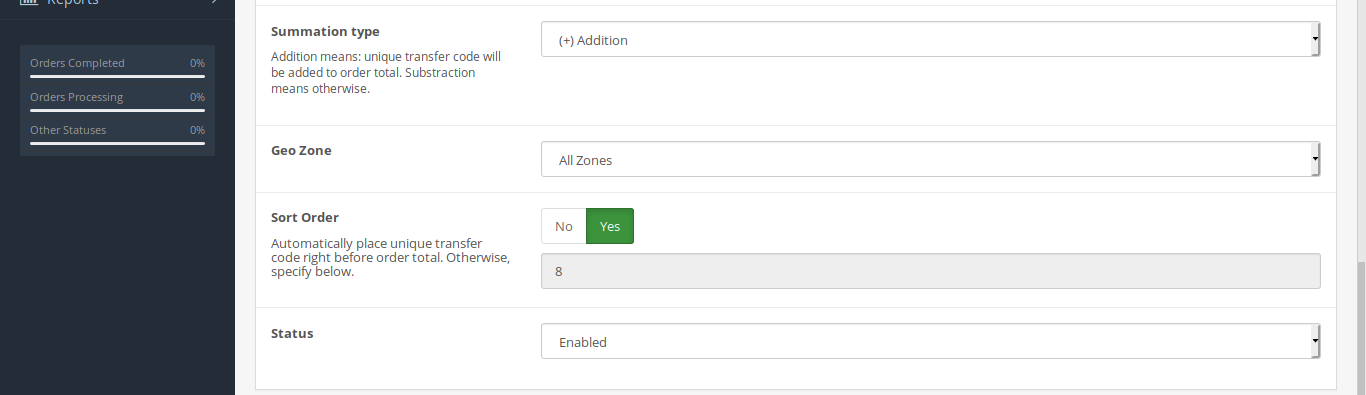
Task: Click the Orders Processing progress bar
Action: (x=117, y=110)
